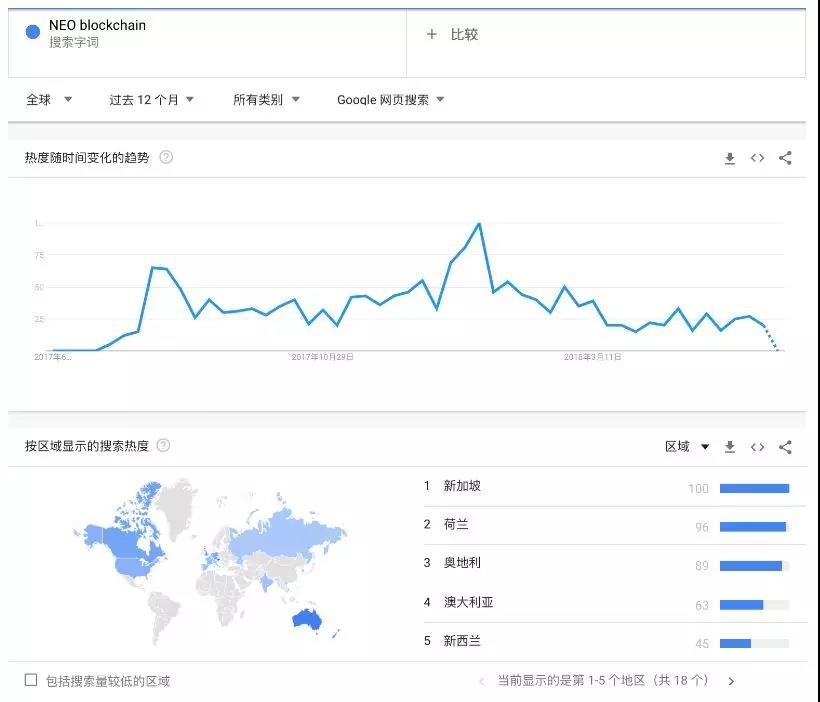Select 澳大利亚 in the region list
Screen dimensions: 820x702
tap(468, 602)
